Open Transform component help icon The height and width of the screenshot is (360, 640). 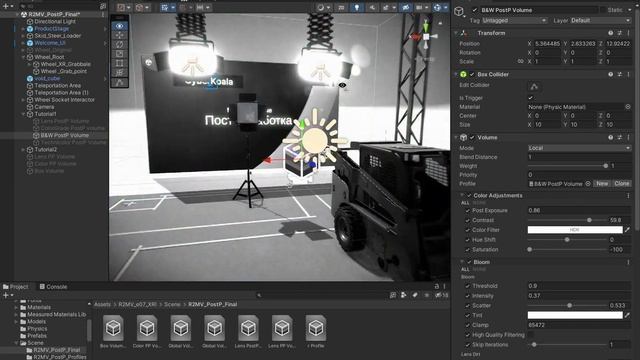[611, 33]
